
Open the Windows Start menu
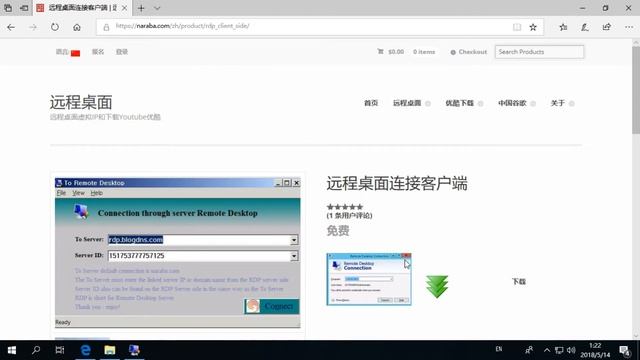(x=11, y=350)
